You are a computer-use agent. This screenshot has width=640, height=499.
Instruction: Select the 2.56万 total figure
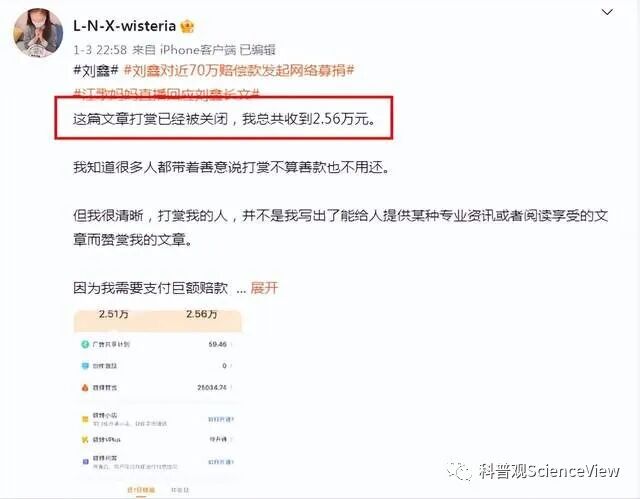pyautogui.click(x=201, y=314)
